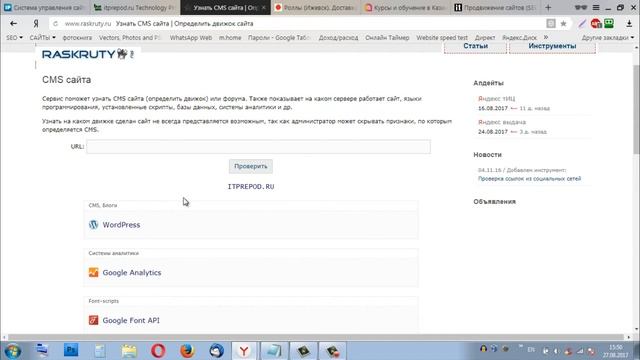Click the Google Analytics result link
This screenshot has height=360, width=640.
coord(132,273)
